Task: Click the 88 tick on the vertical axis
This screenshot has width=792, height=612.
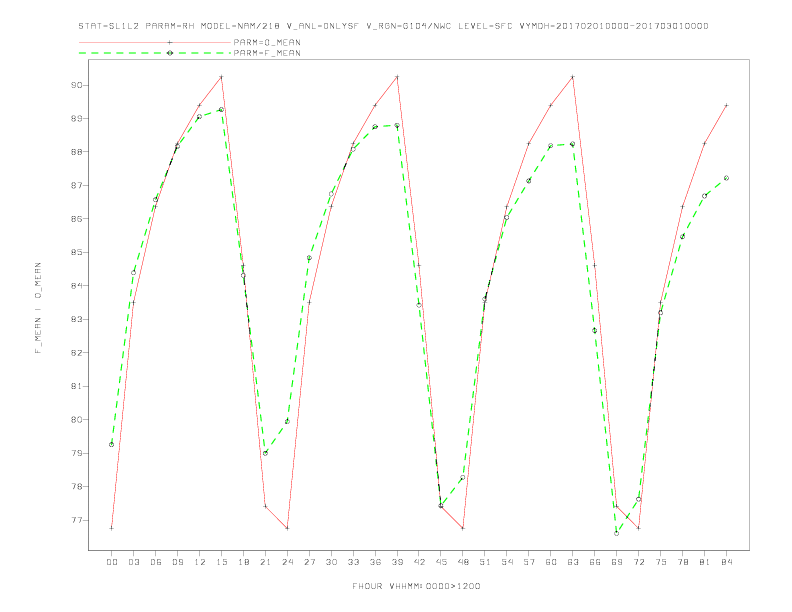Action: pyautogui.click(x=77, y=152)
